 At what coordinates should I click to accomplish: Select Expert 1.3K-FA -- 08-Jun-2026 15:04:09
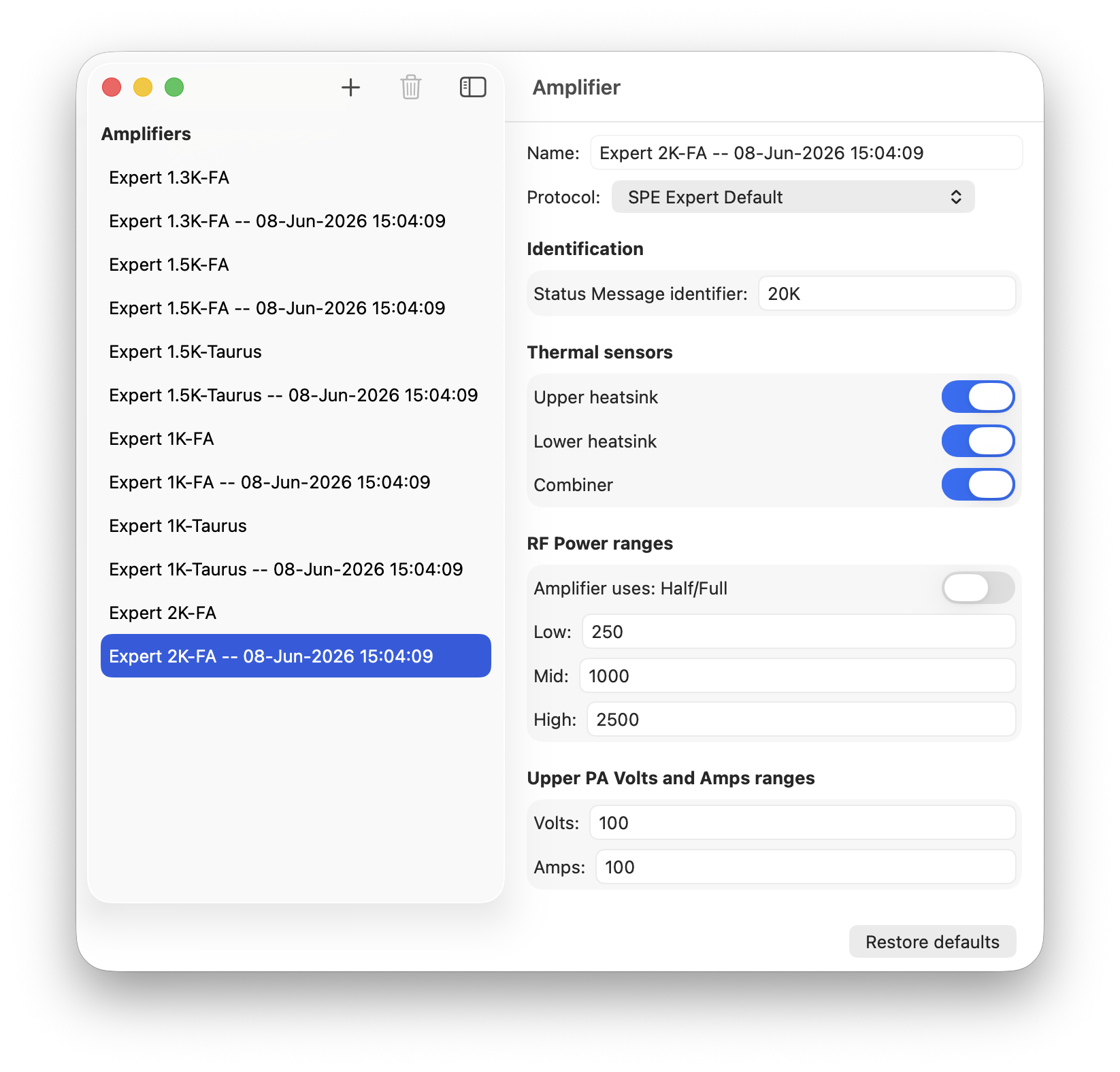tap(296, 221)
